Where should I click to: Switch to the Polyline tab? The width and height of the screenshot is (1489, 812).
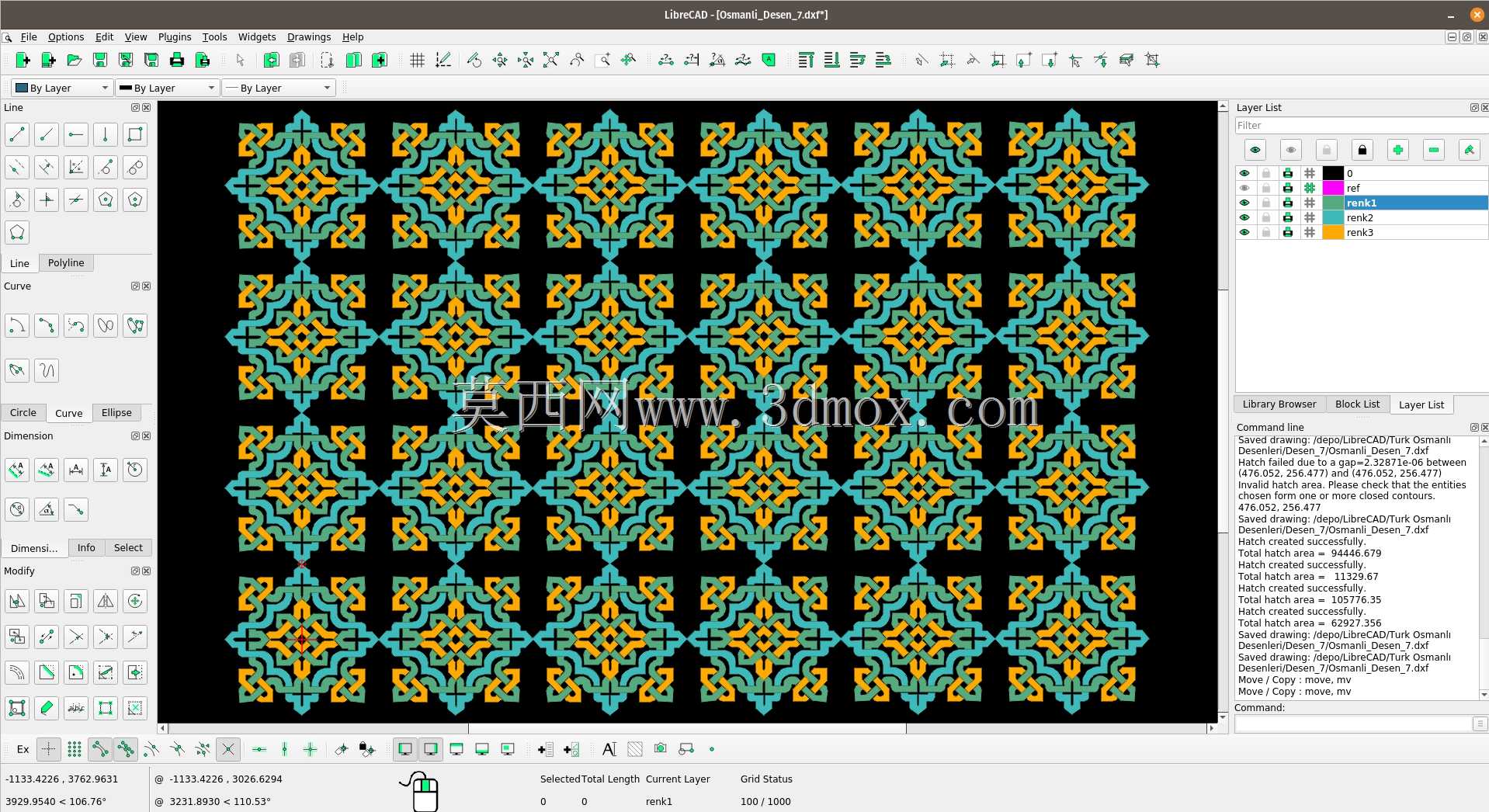point(66,263)
